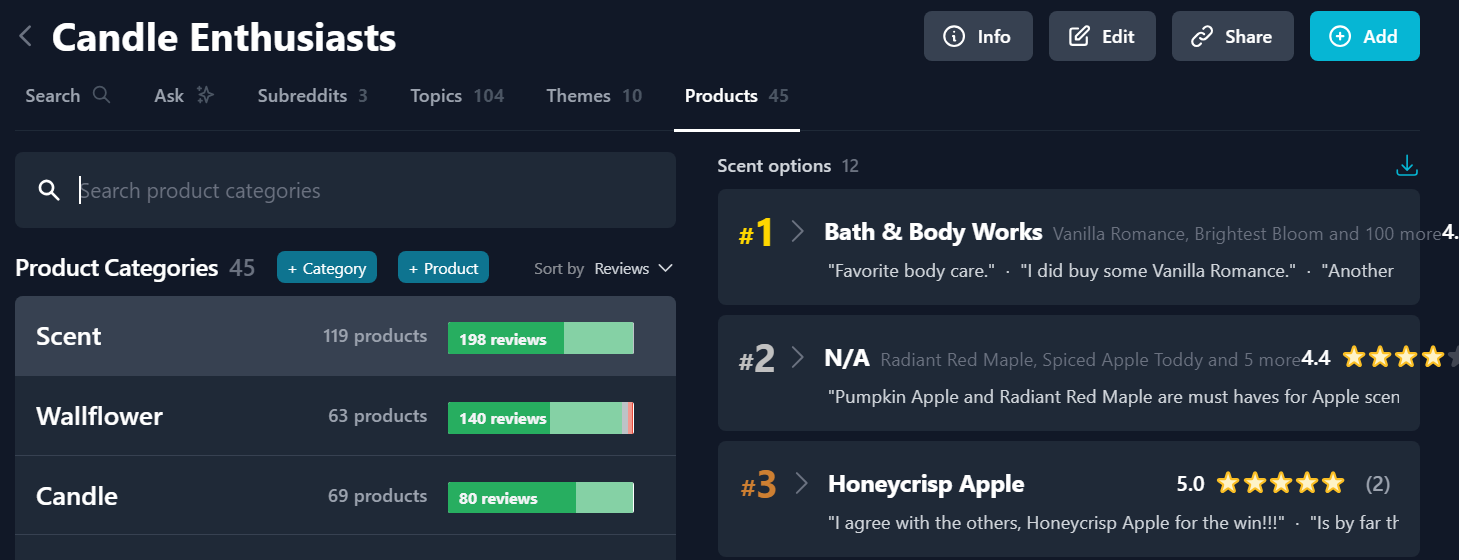Switch to the Topics tab
Screen dimensions: 1459x560
[457, 96]
